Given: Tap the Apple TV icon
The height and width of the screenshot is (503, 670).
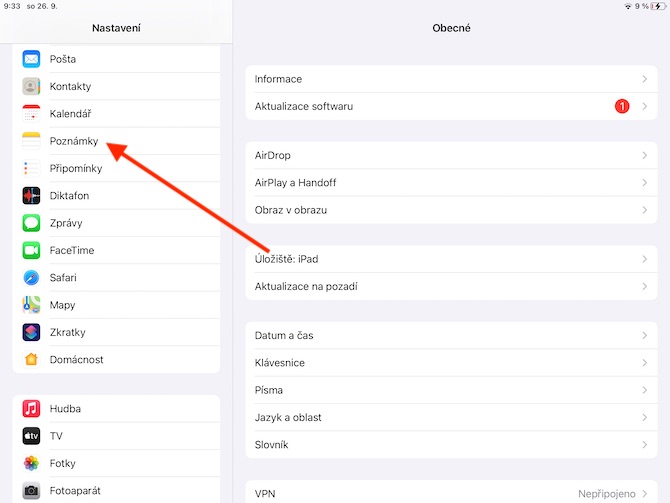Looking at the screenshot, I should [x=31, y=436].
